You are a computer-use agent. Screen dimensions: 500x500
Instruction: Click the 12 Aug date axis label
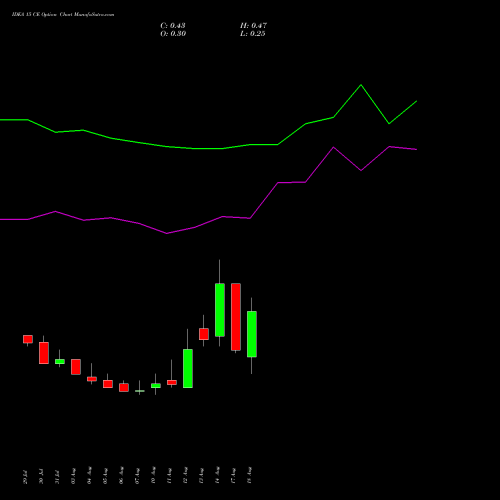click(x=185, y=475)
